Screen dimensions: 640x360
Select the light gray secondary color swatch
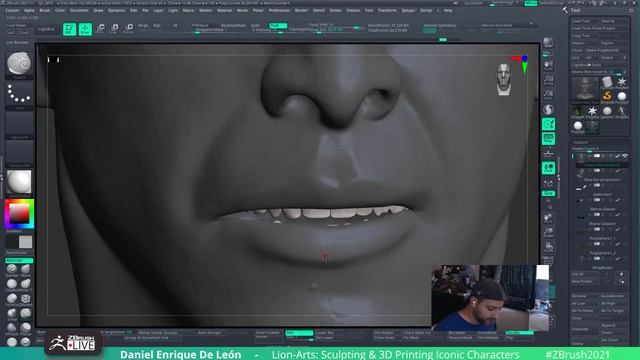tap(26, 242)
